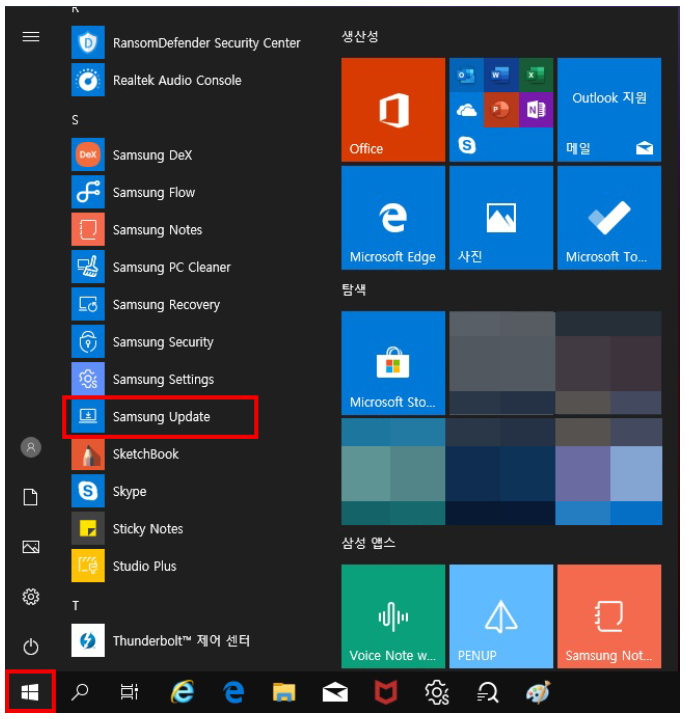Open OneNote icon in folder tile
This screenshot has width=686, height=719.
click(x=536, y=110)
